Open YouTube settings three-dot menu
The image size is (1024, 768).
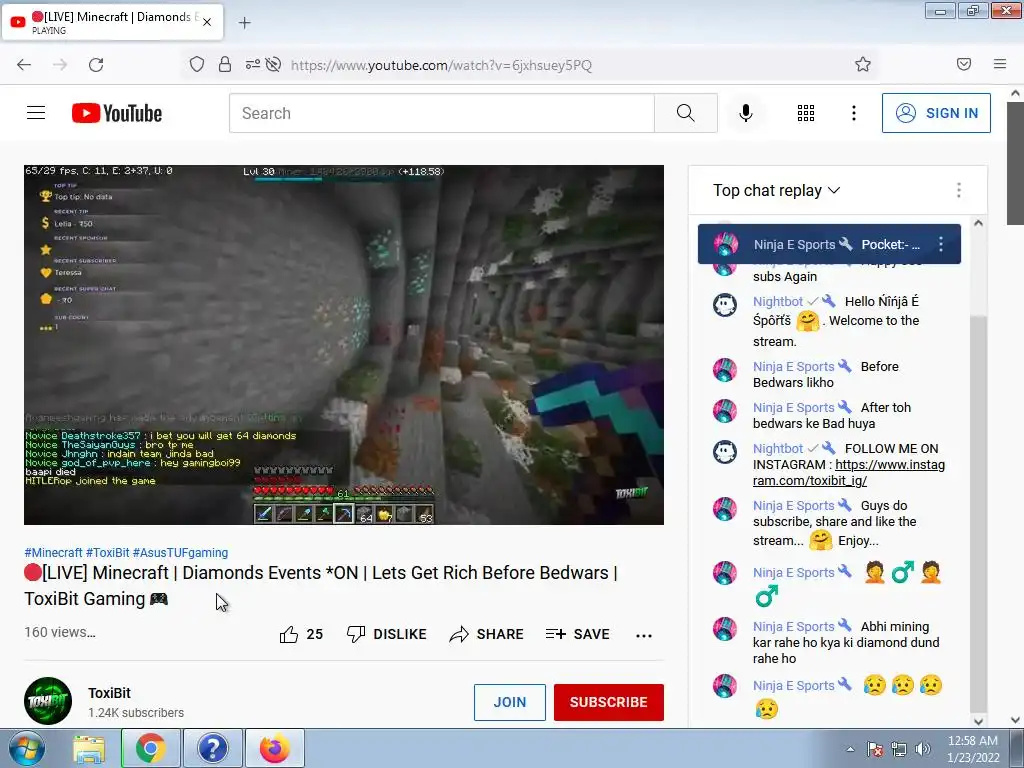pos(854,113)
